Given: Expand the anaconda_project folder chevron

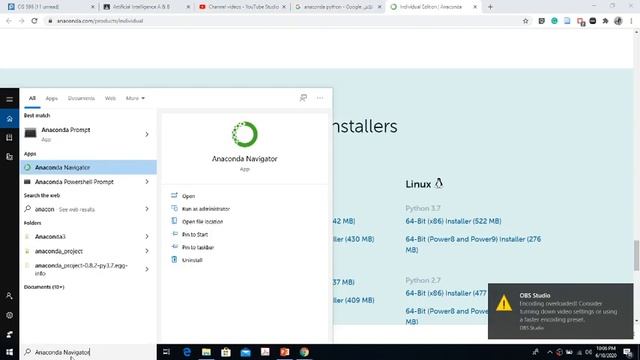Looking at the screenshot, I should coord(147,251).
